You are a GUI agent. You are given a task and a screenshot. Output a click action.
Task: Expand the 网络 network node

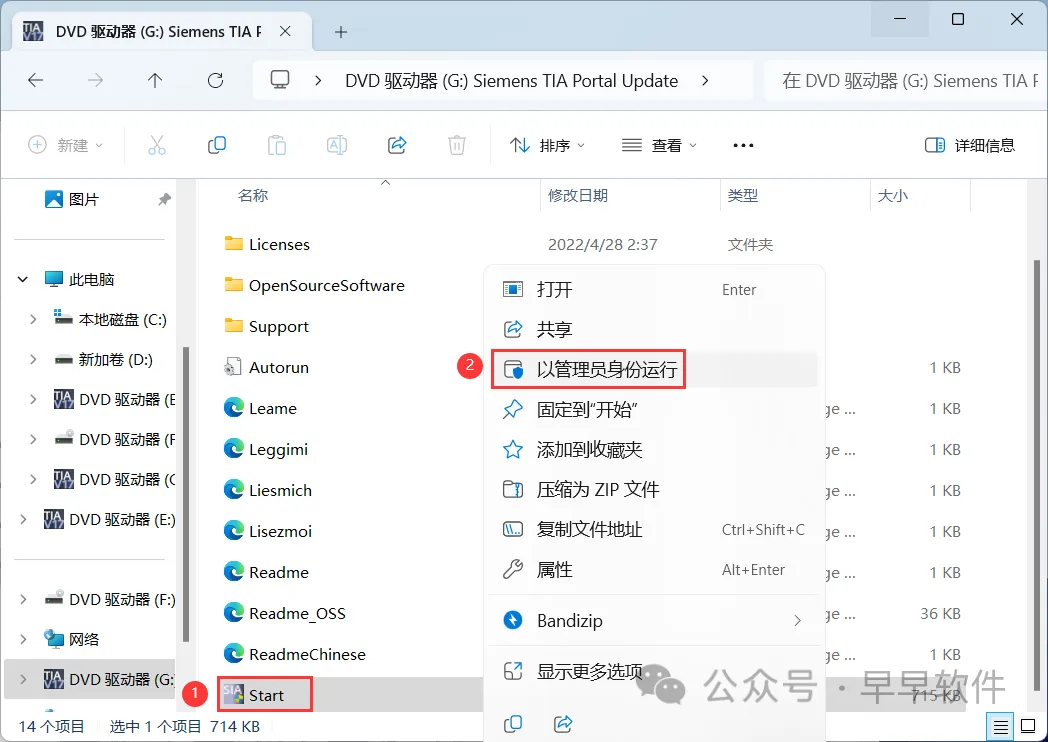pos(23,640)
